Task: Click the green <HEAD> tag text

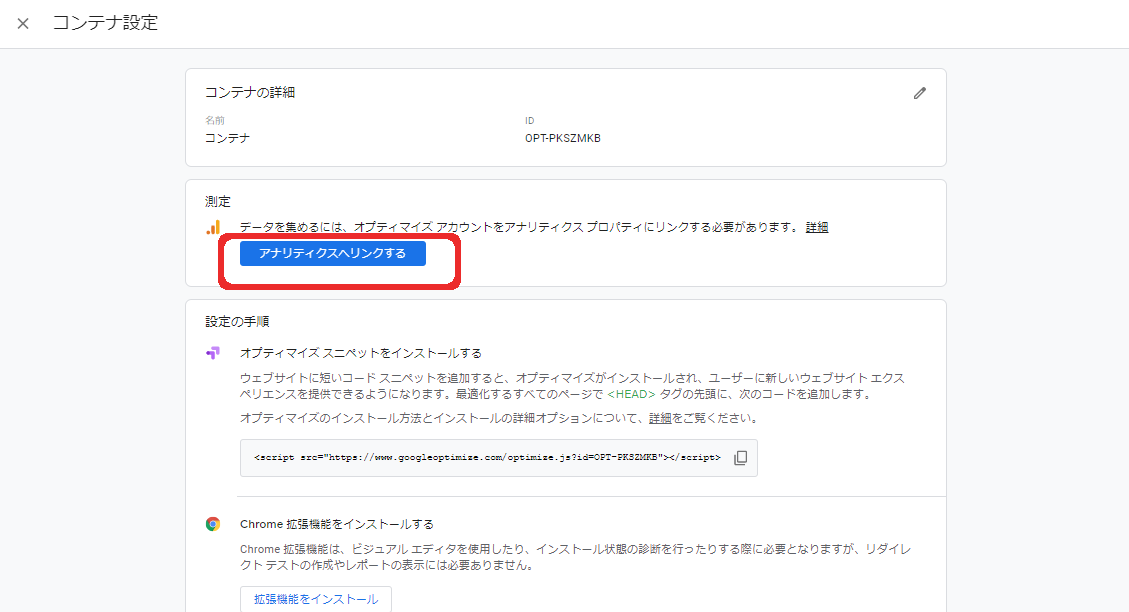Action: (x=631, y=394)
